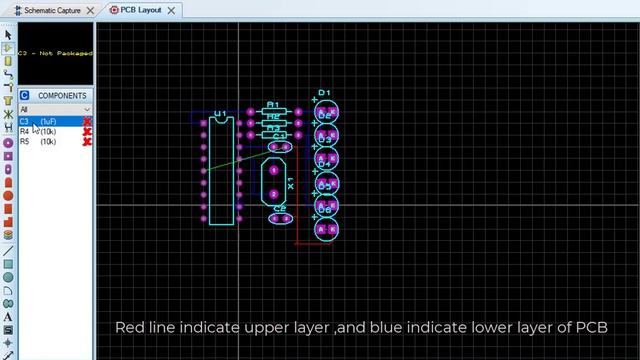The width and height of the screenshot is (640, 360).
Task: Select Square Through-hole Pad tool
Action: [8, 156]
